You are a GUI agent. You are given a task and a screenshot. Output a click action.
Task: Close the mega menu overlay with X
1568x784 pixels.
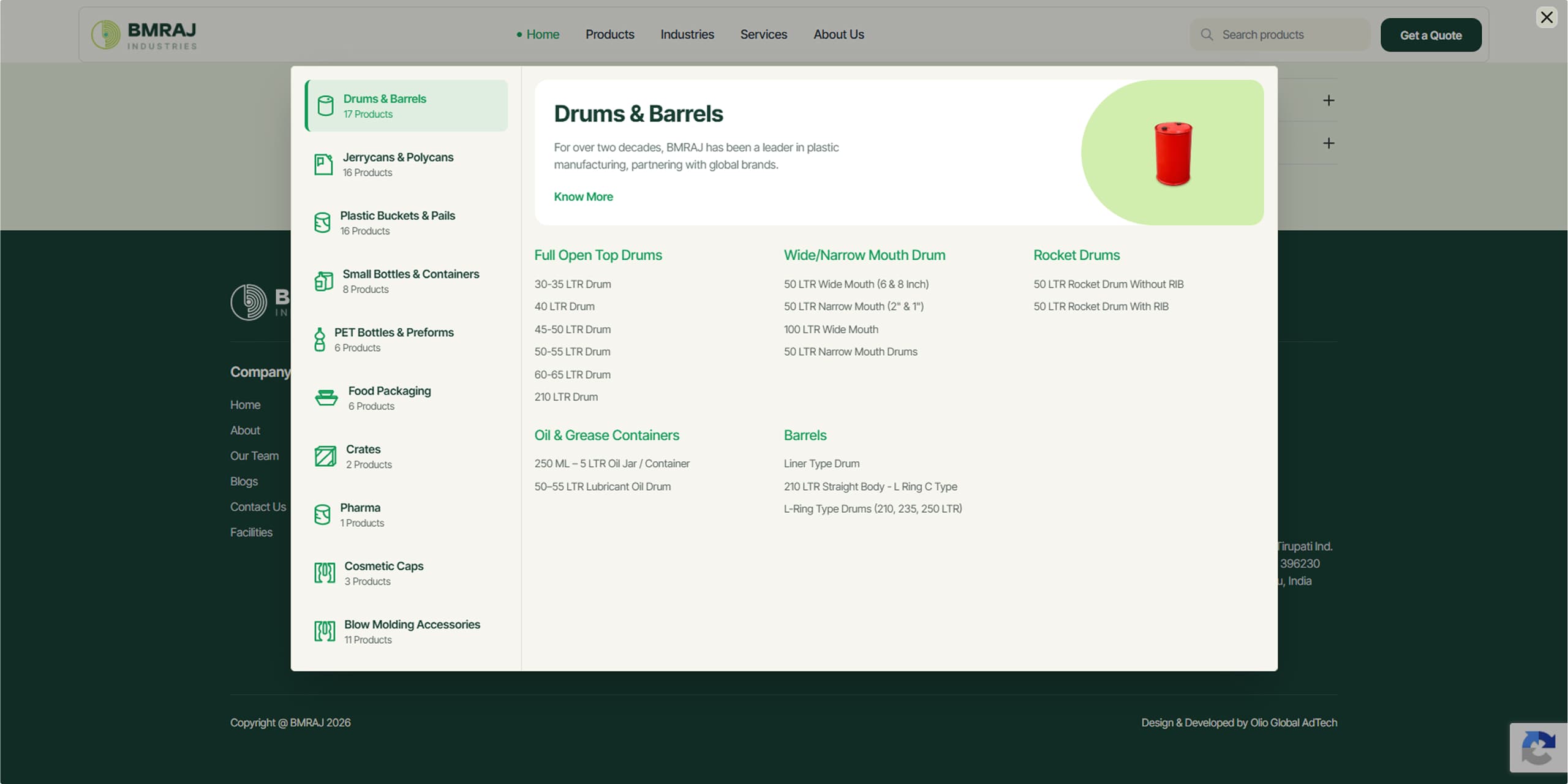point(1547,17)
